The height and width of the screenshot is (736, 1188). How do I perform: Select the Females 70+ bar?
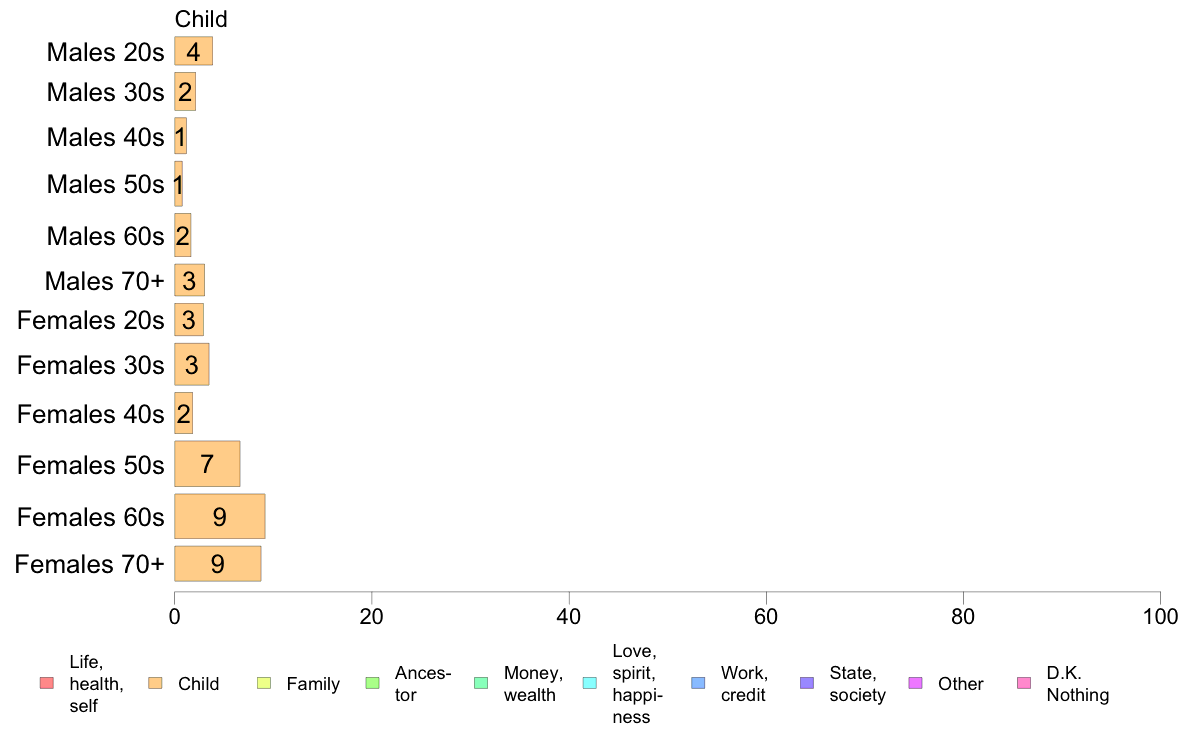coord(217,564)
